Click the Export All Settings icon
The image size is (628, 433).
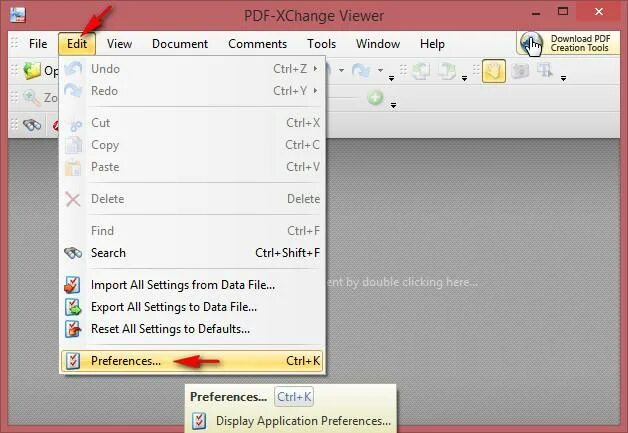73,307
